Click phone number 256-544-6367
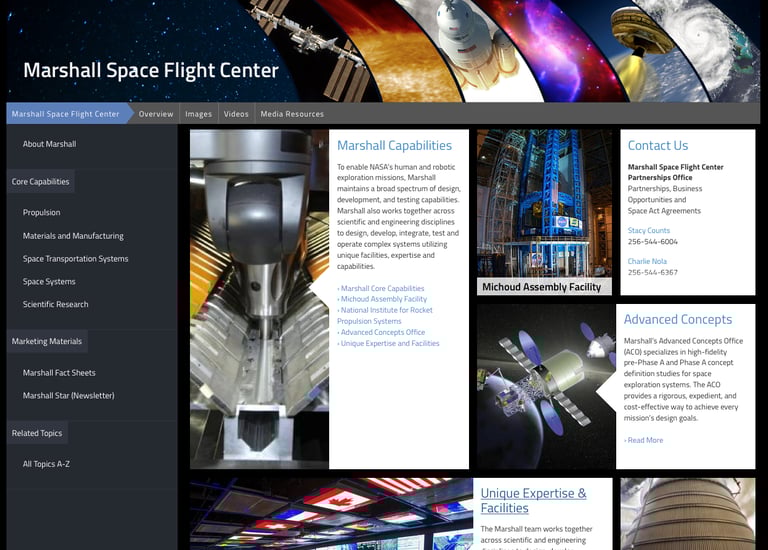This screenshot has height=550, width=768. tap(652, 272)
